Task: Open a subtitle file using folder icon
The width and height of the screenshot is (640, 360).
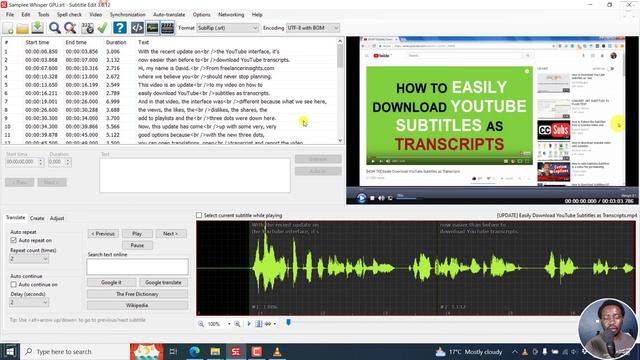Action: click(x=22, y=28)
